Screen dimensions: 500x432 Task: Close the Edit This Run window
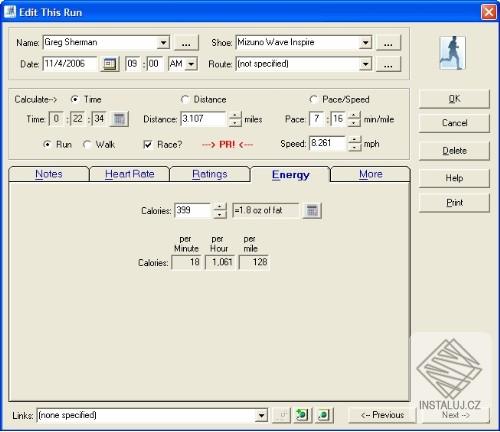(489, 12)
